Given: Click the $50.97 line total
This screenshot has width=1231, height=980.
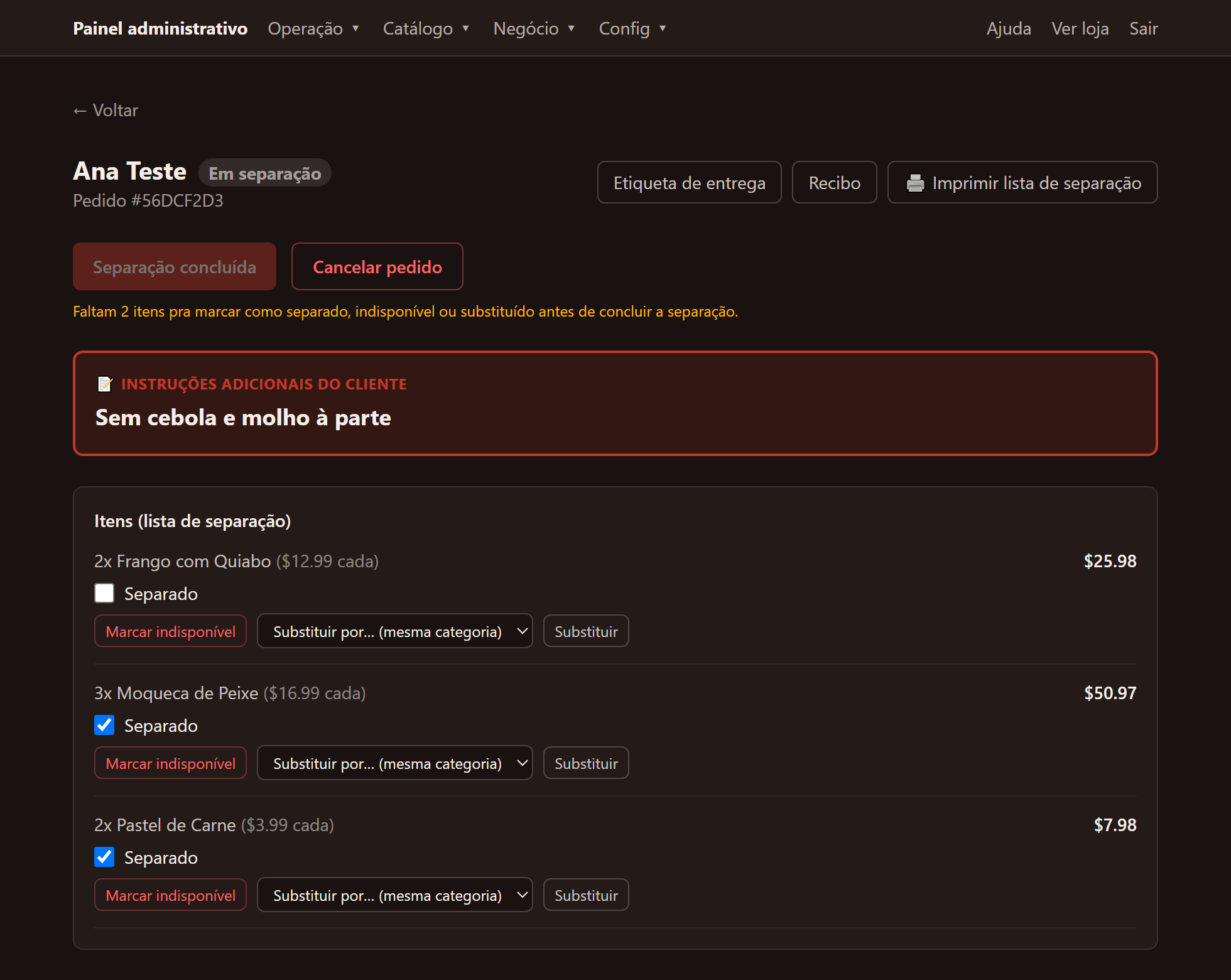Looking at the screenshot, I should click(1110, 693).
